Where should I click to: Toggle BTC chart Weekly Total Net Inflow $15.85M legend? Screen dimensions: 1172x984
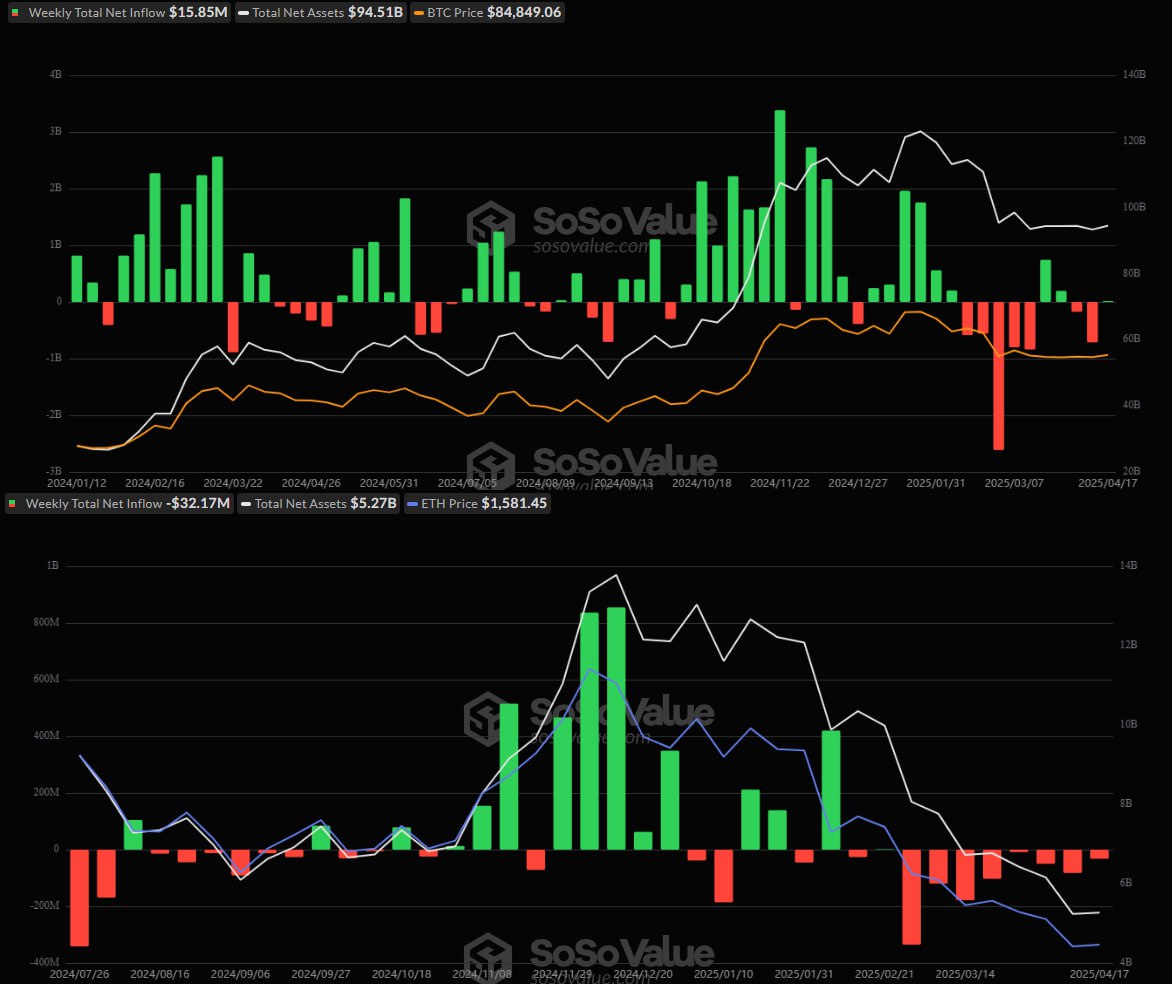pyautogui.click(x=120, y=13)
